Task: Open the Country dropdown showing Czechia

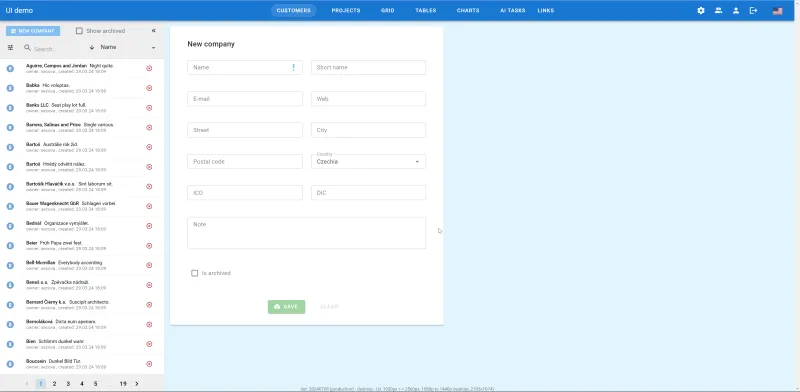Action: (x=368, y=161)
